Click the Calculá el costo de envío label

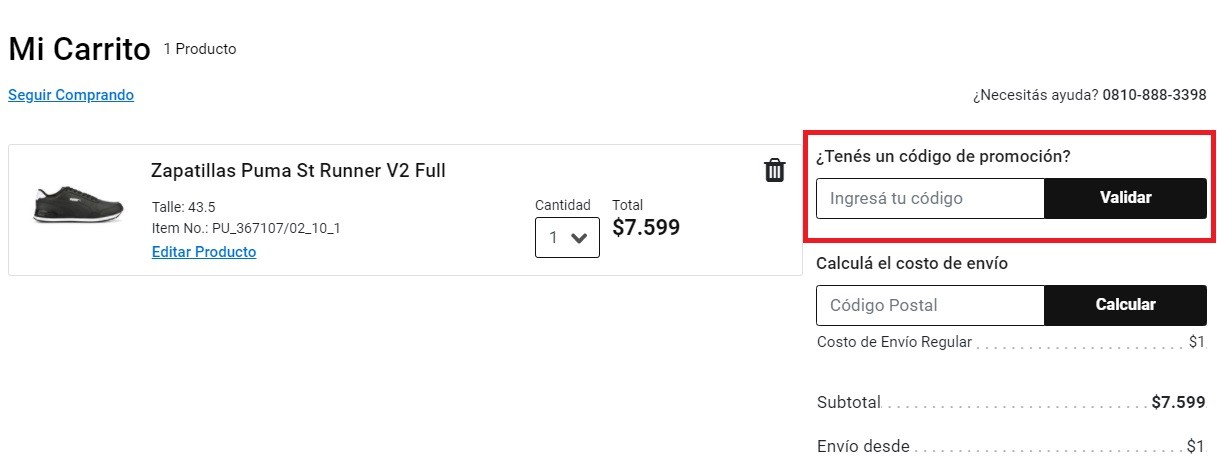pos(912,264)
